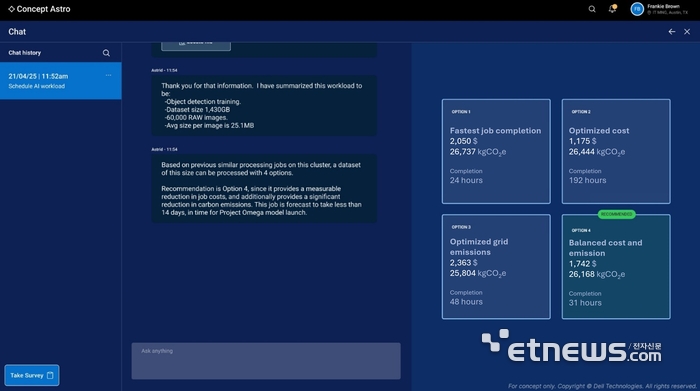Click the '1,742 $' cost value
Screen dimensions: 700x391
[x=583, y=264]
